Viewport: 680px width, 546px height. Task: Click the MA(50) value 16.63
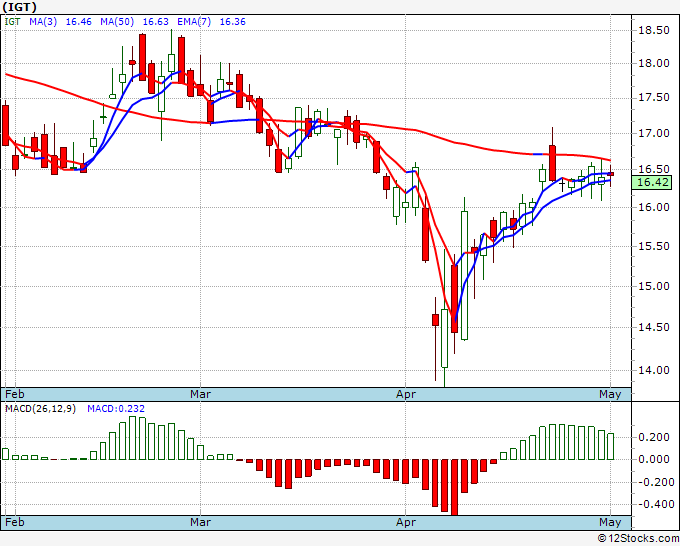point(156,22)
